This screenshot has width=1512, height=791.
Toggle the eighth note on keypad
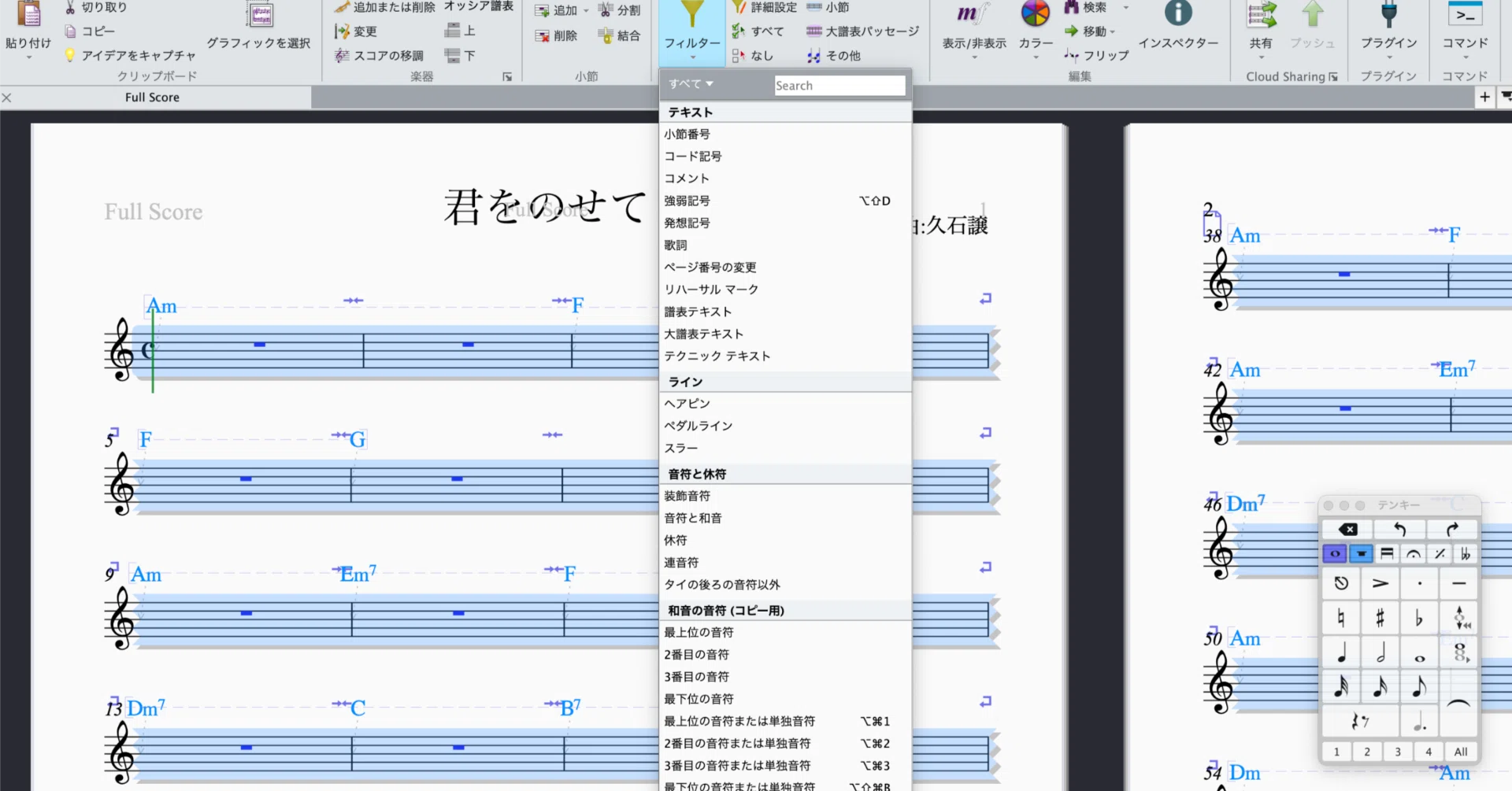tap(1419, 687)
